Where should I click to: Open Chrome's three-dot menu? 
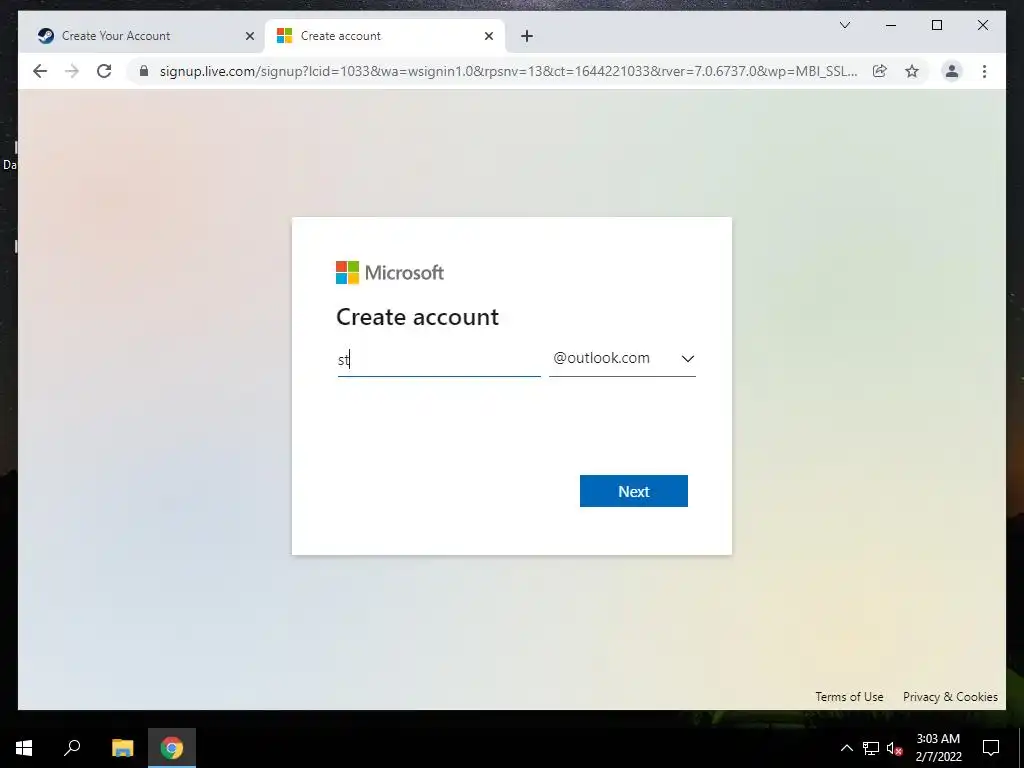984,71
